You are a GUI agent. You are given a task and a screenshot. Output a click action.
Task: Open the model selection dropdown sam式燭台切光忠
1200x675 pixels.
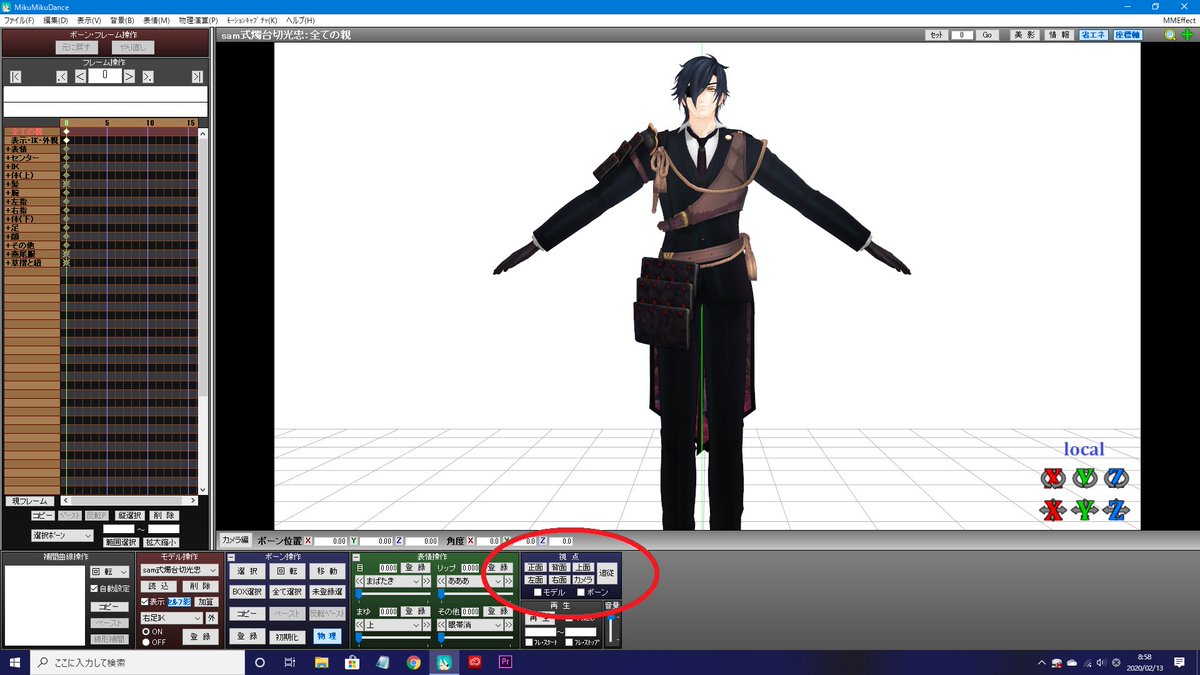[179, 570]
